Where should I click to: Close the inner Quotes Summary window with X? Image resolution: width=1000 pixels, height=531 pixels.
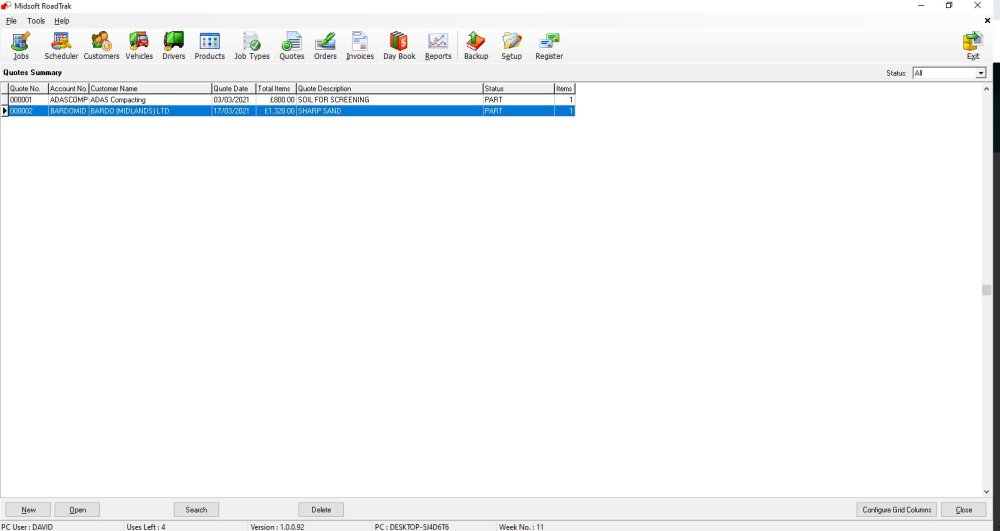987,21
